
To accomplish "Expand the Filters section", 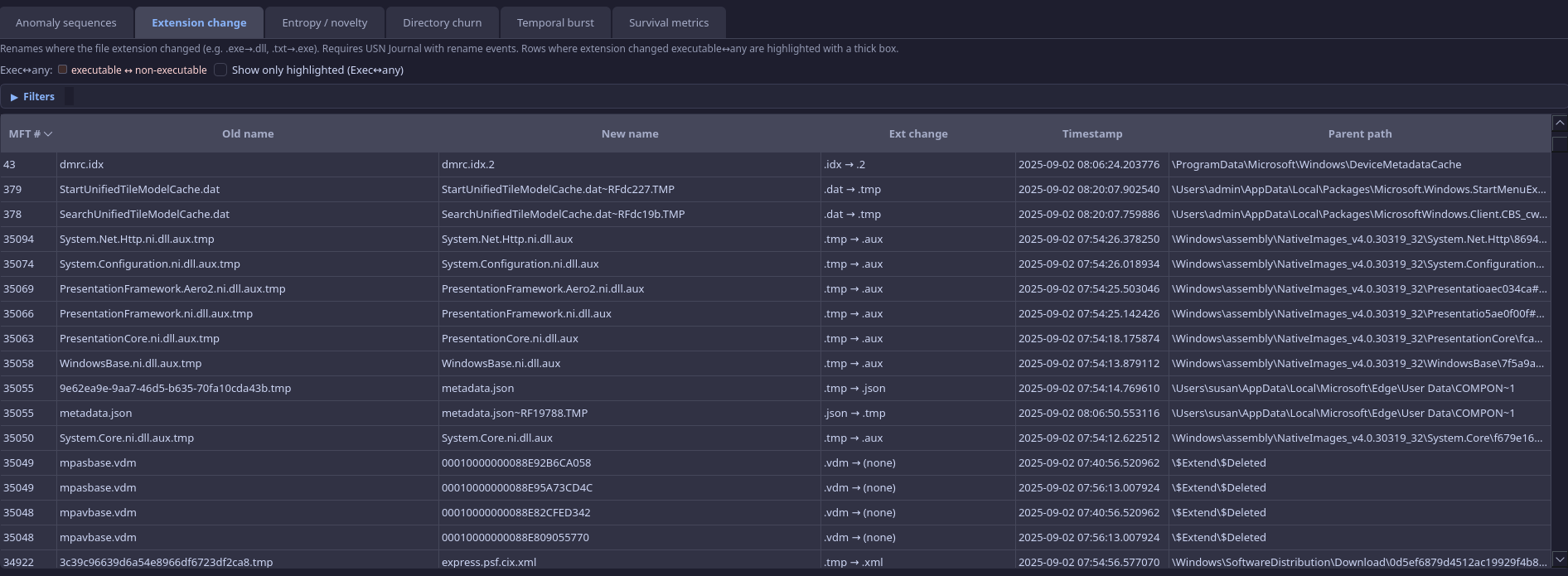I will [32, 97].
